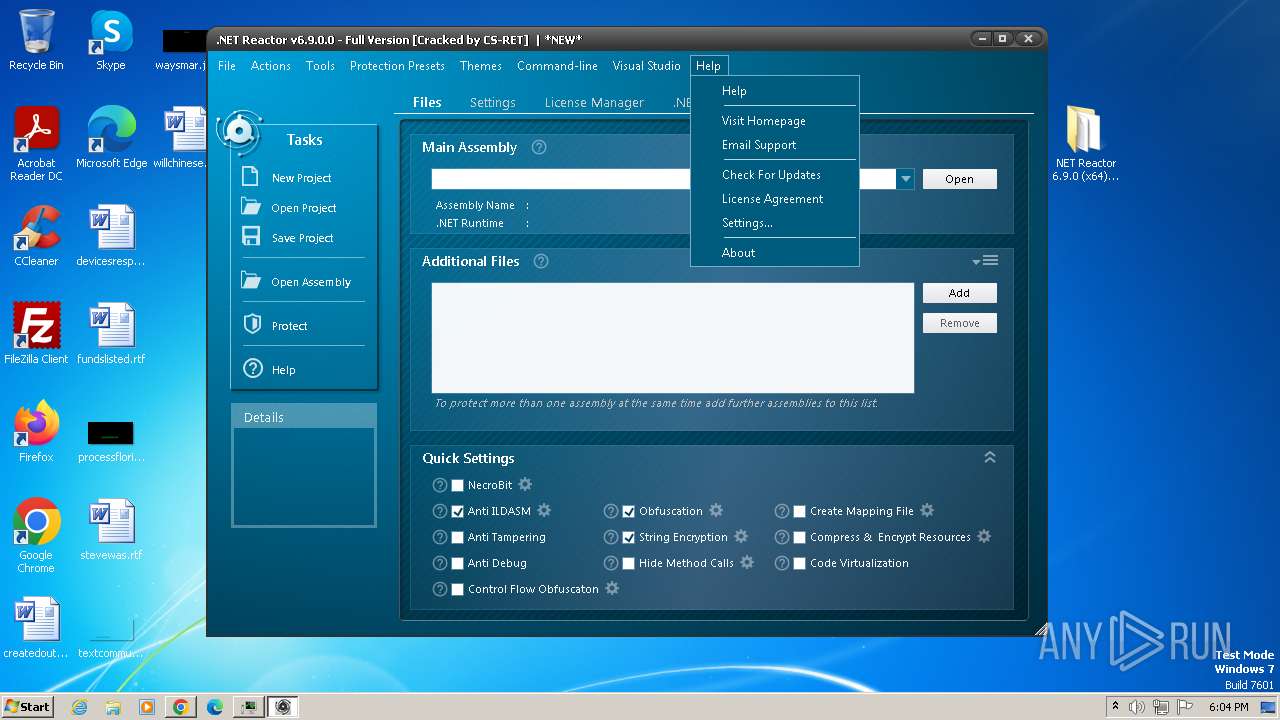
Task: Click help icon next to NecroBit
Action: 440,485
